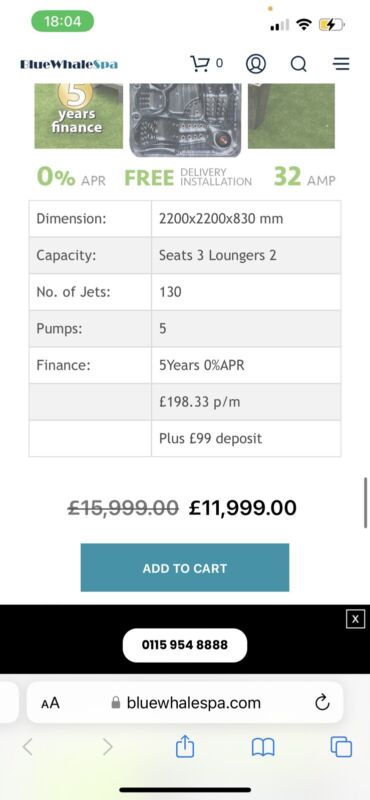Close the black phone banner
Screen dimensions: 370x800
tap(355, 619)
